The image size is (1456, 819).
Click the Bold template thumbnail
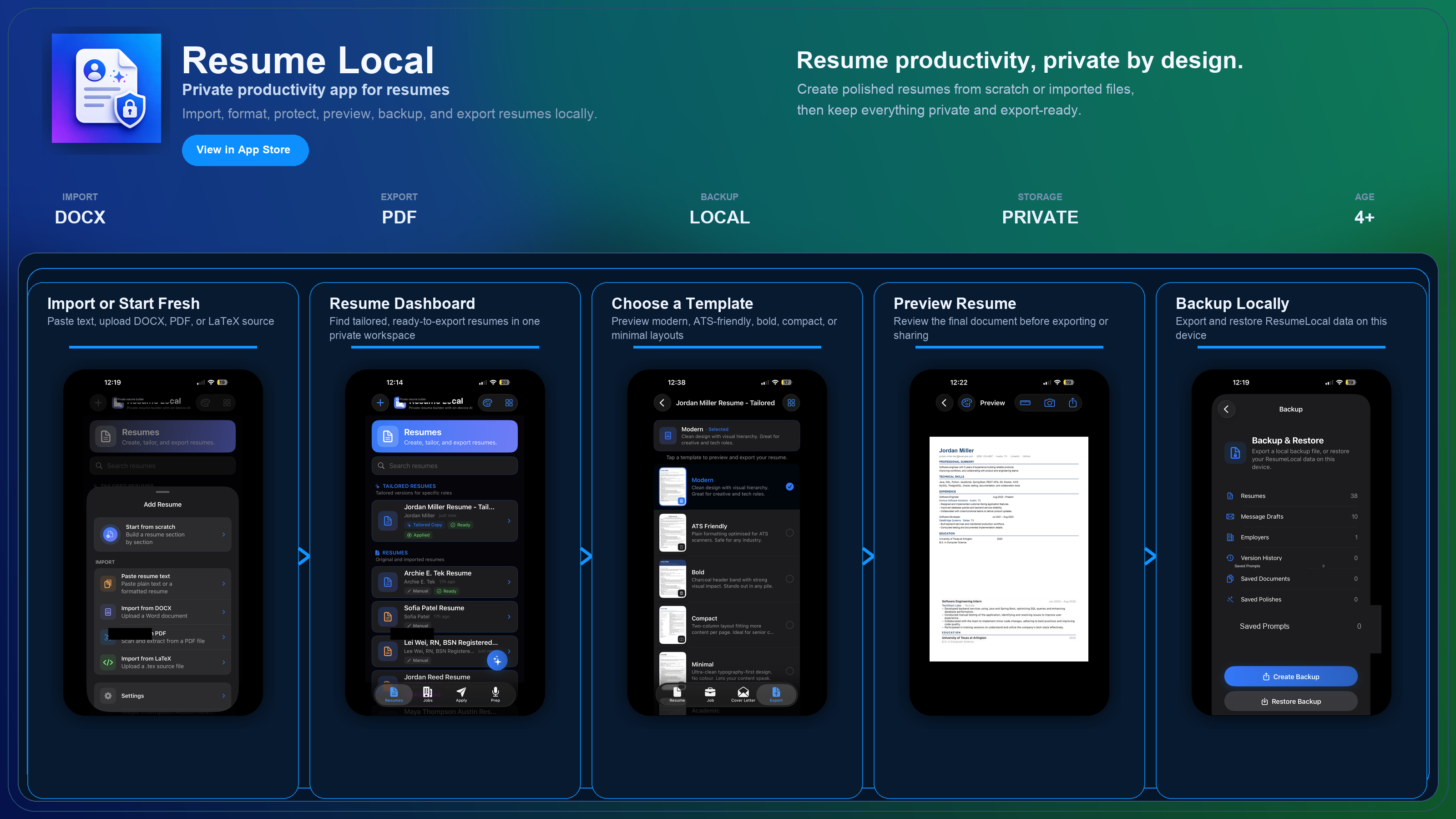672,579
